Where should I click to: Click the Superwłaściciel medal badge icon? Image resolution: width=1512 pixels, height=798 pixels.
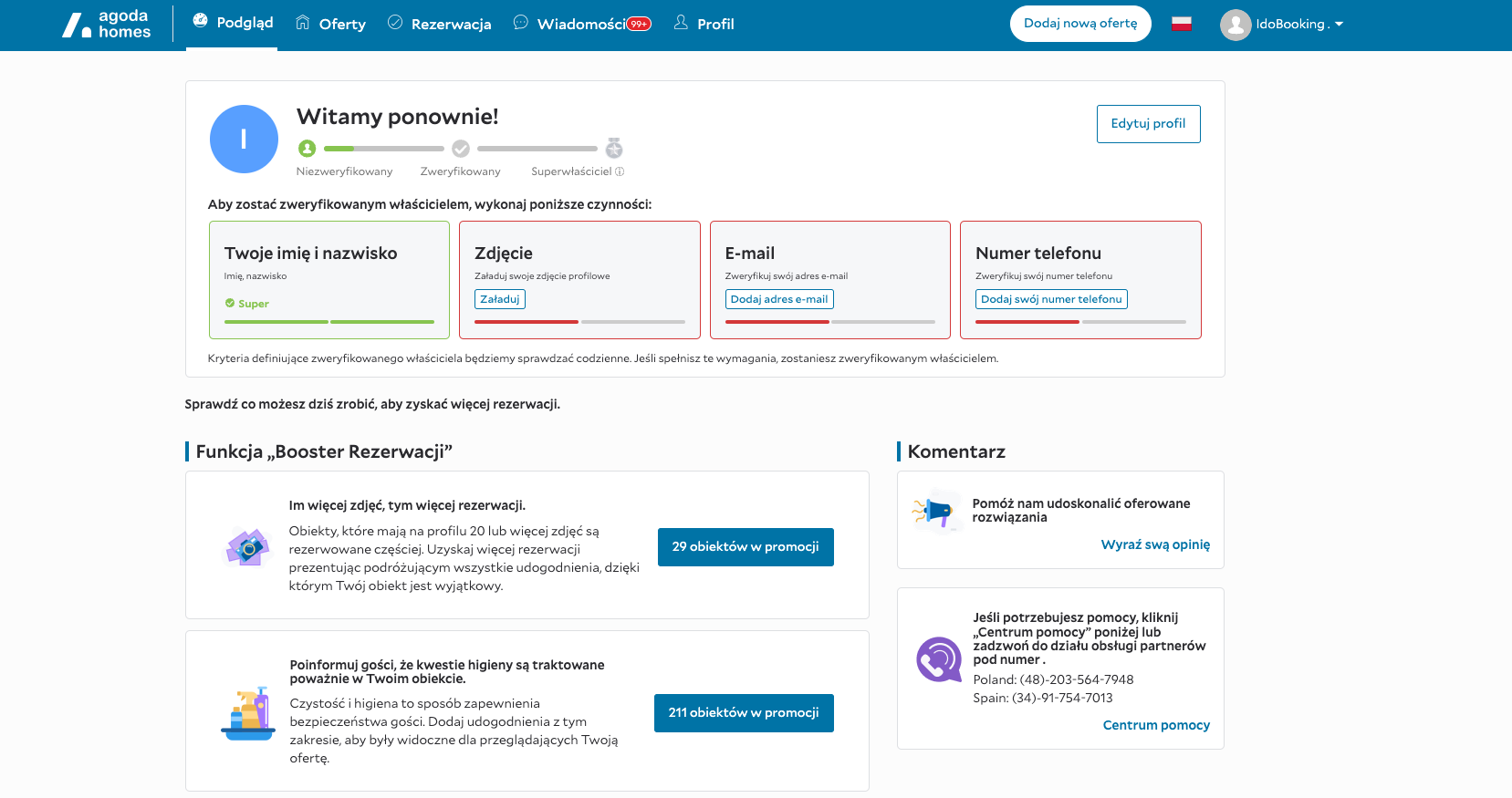point(614,148)
